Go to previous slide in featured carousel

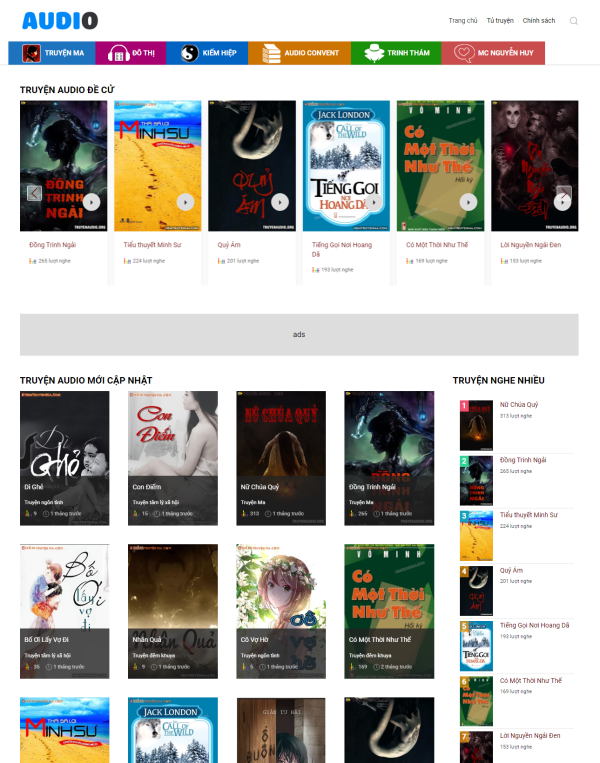[x=34, y=193]
